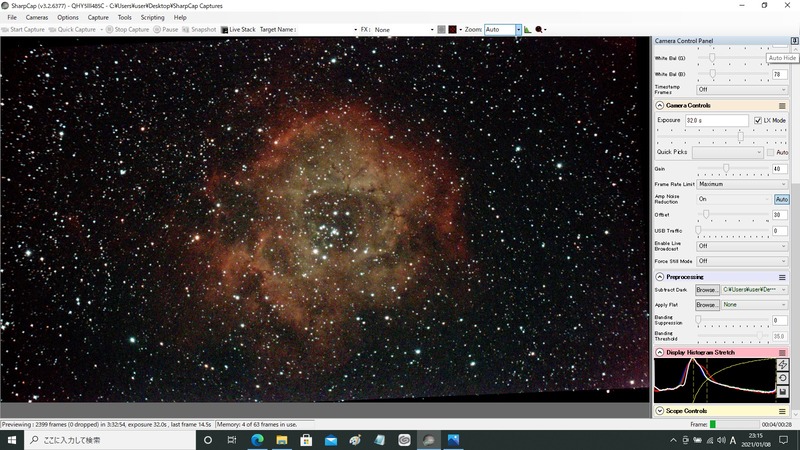Click Browse for Apply Flat
This screenshot has height=450, width=800.
click(x=707, y=305)
